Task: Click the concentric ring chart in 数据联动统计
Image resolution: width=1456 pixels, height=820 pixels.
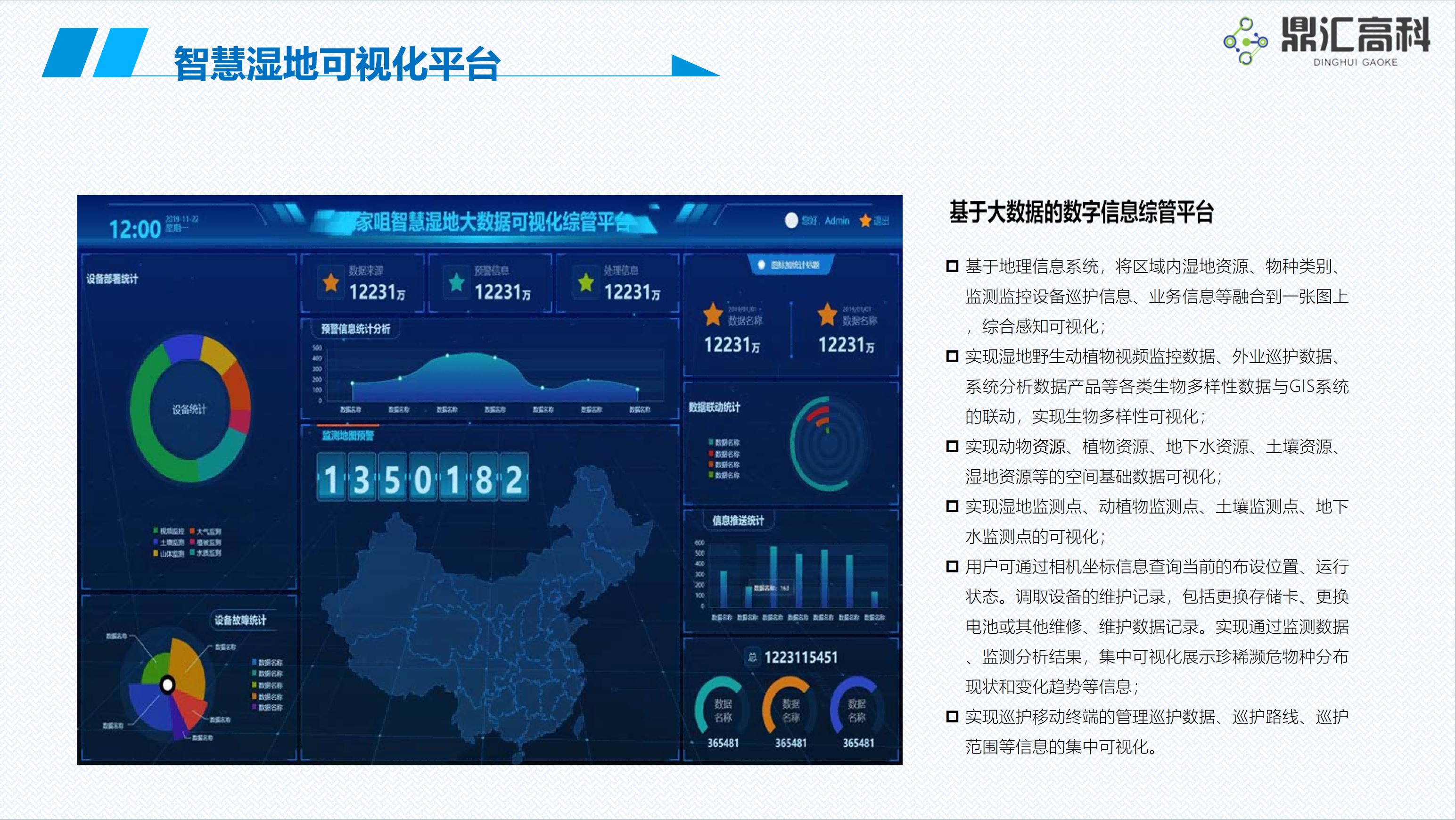Action: tap(828, 443)
